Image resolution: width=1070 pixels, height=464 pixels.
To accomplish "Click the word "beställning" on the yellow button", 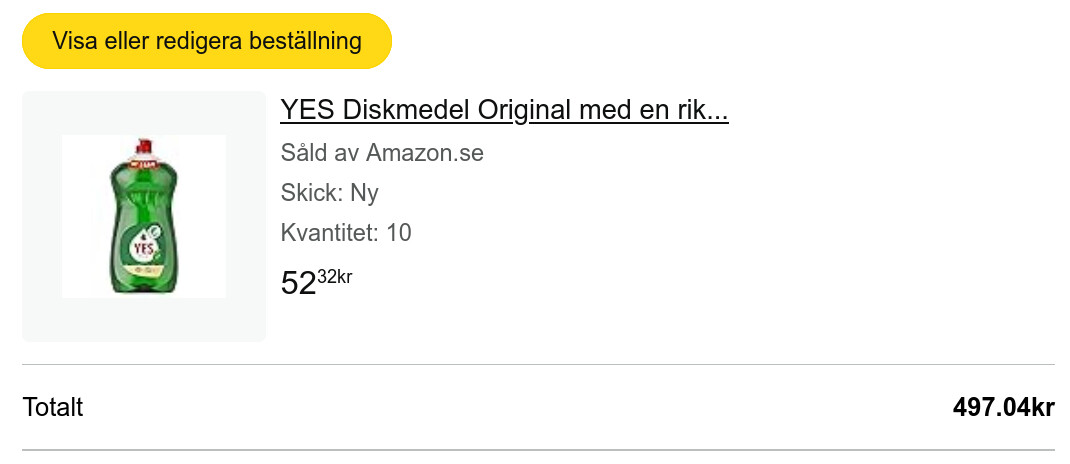I will tap(306, 41).
